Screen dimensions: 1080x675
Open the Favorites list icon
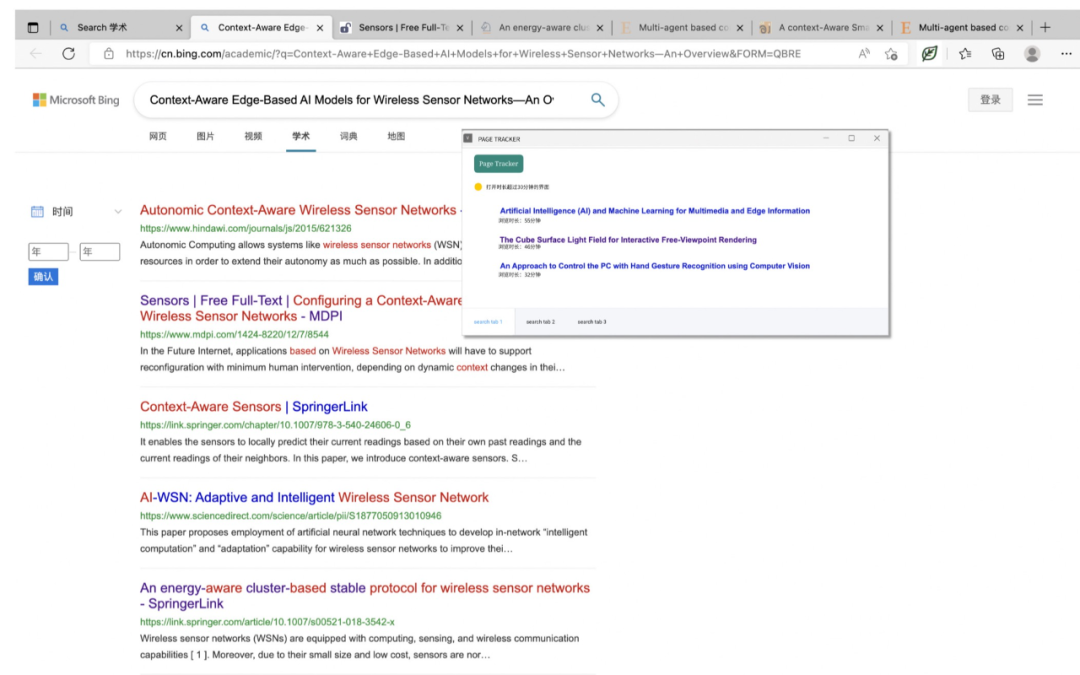click(965, 54)
